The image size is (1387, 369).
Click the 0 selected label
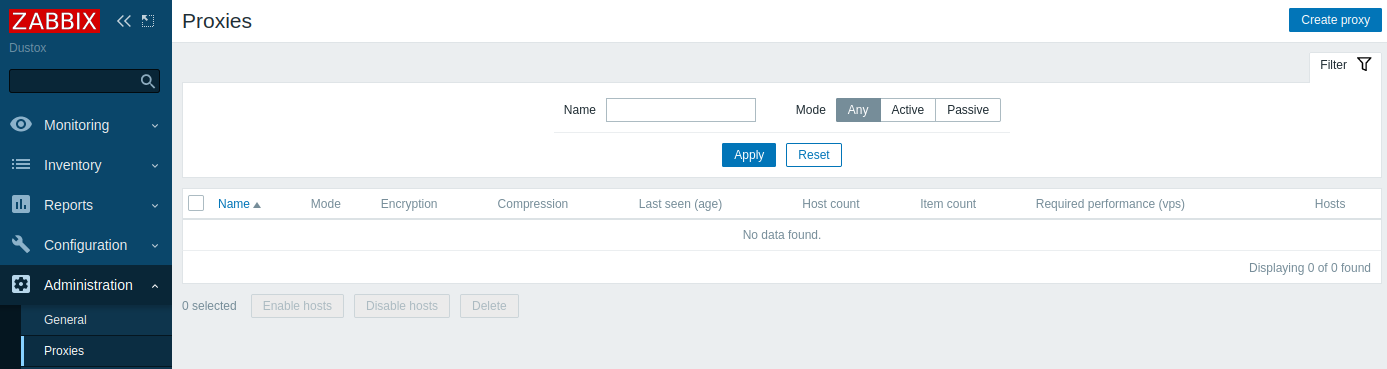click(x=209, y=306)
